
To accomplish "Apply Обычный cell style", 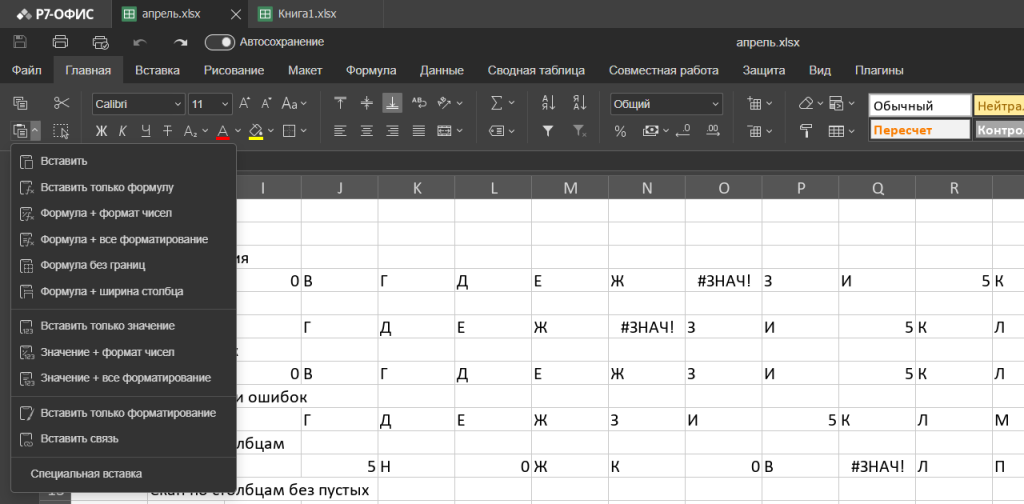I will point(920,106).
